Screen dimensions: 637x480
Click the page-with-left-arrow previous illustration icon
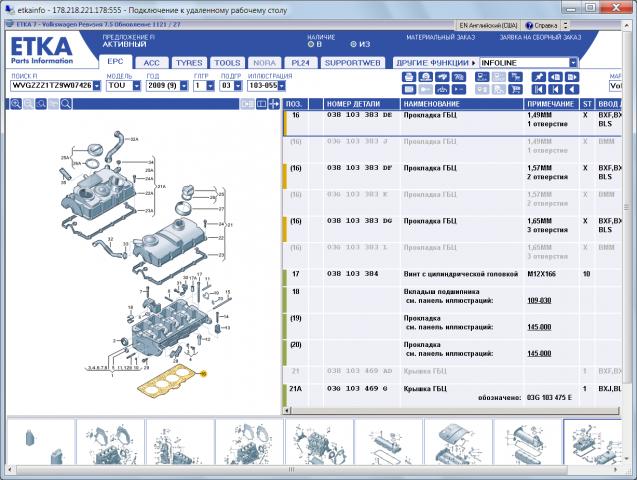pos(555,77)
